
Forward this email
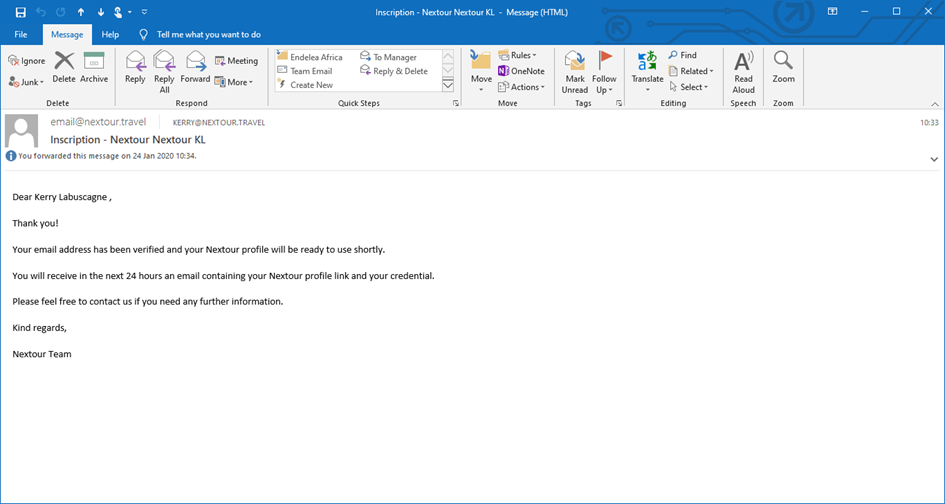click(195, 68)
